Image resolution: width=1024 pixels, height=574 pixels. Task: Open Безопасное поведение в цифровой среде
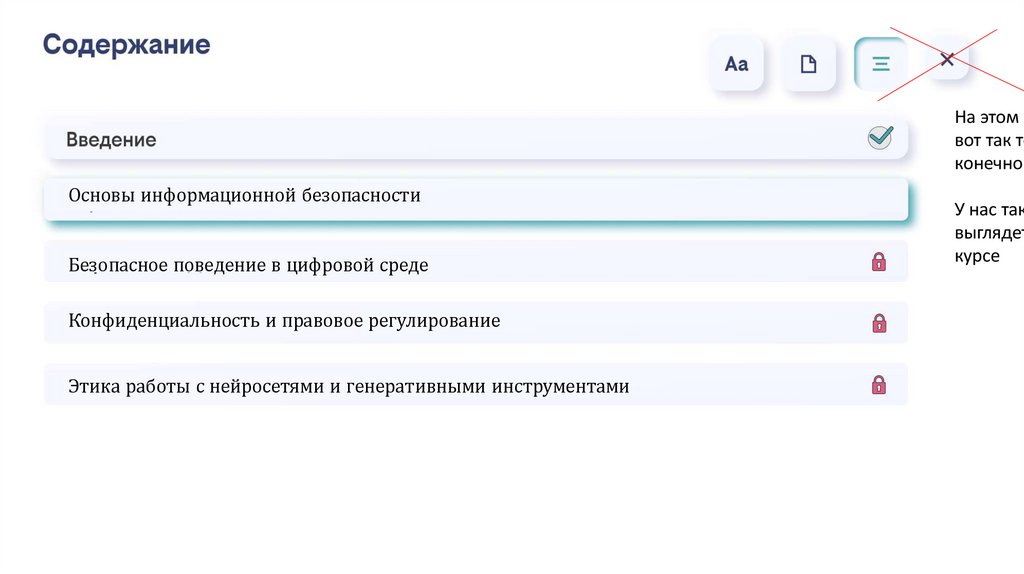tap(248, 265)
